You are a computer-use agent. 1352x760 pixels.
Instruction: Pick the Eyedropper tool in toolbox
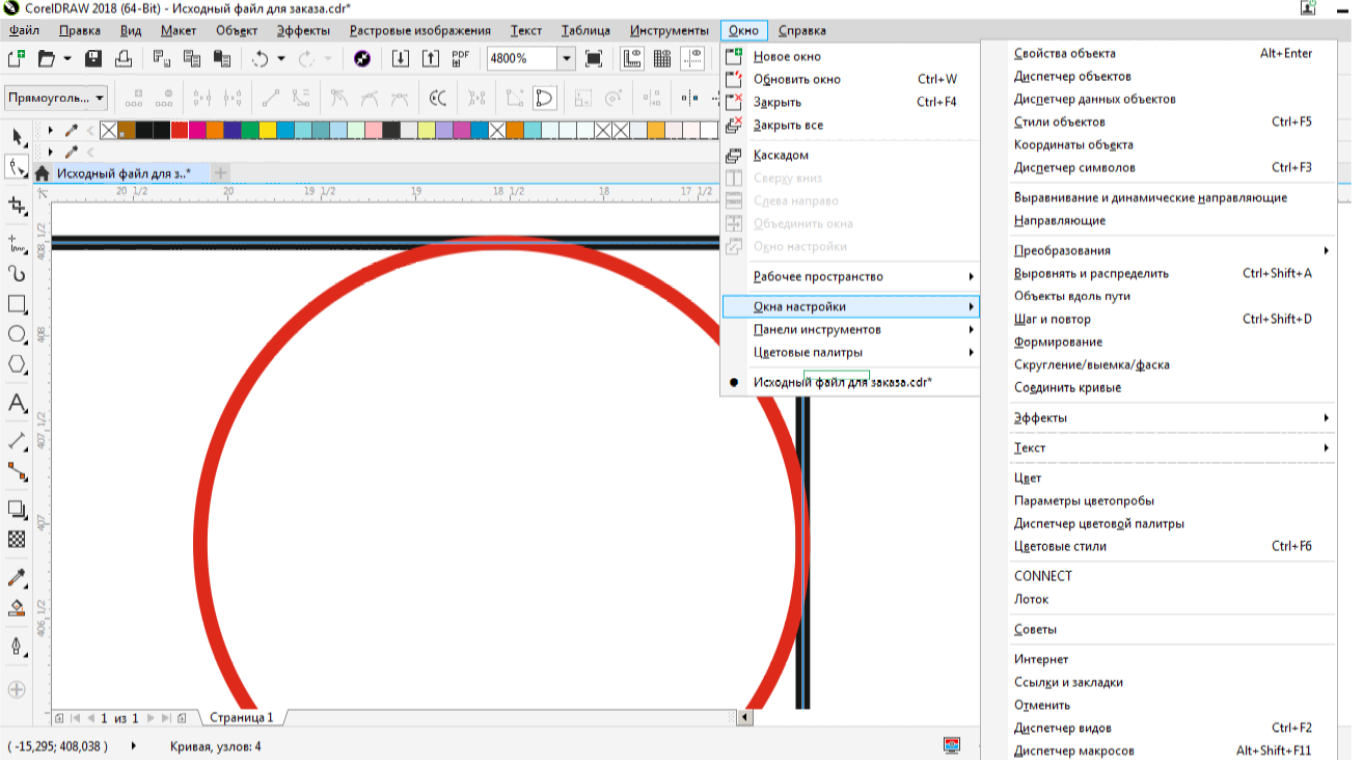click(17, 578)
